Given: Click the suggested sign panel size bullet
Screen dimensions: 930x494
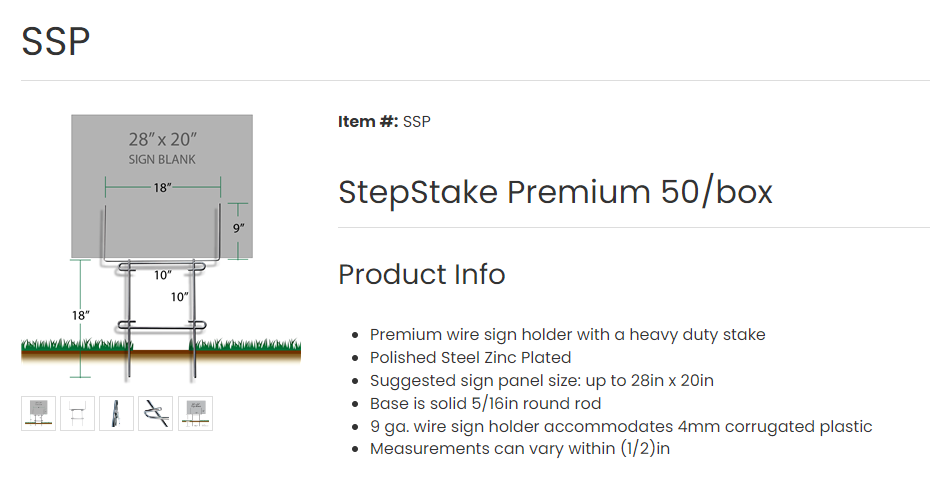Looking at the screenshot, I should tap(541, 381).
